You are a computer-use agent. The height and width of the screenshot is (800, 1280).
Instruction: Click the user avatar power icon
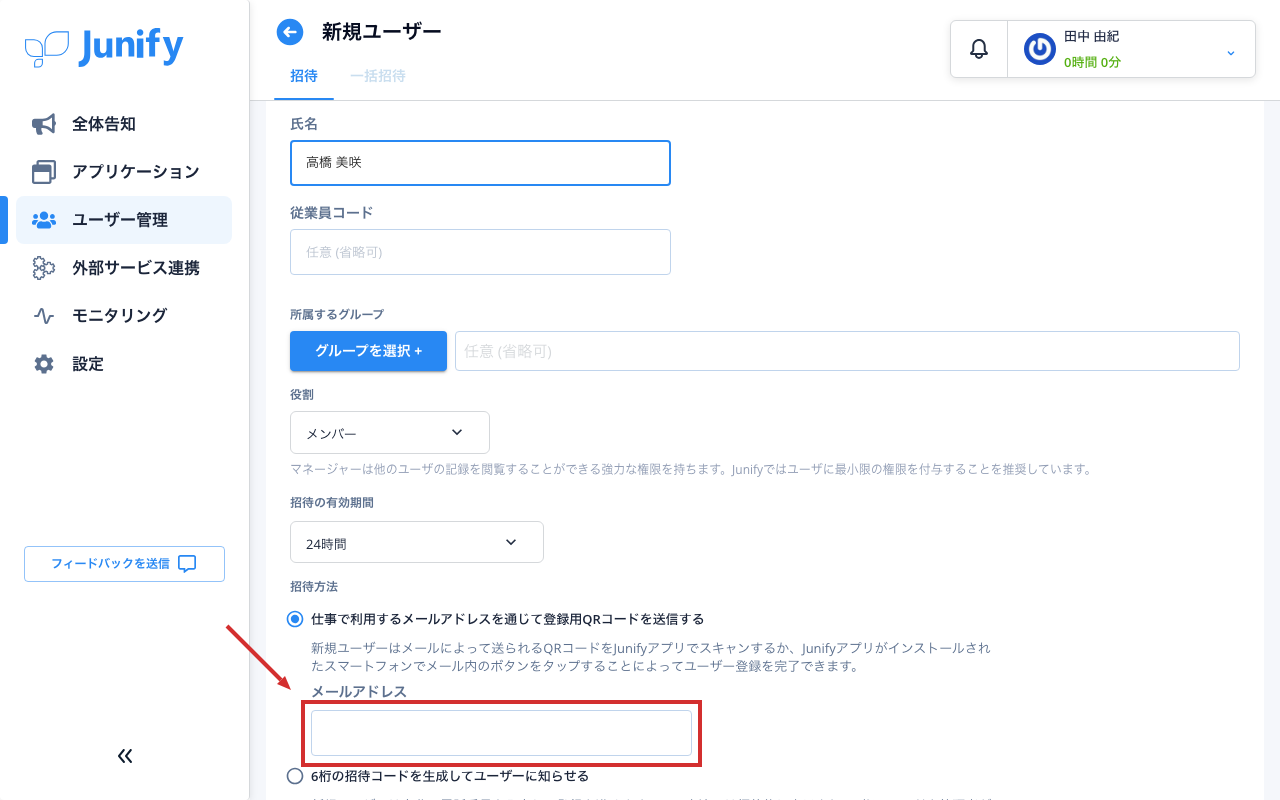(x=1040, y=49)
